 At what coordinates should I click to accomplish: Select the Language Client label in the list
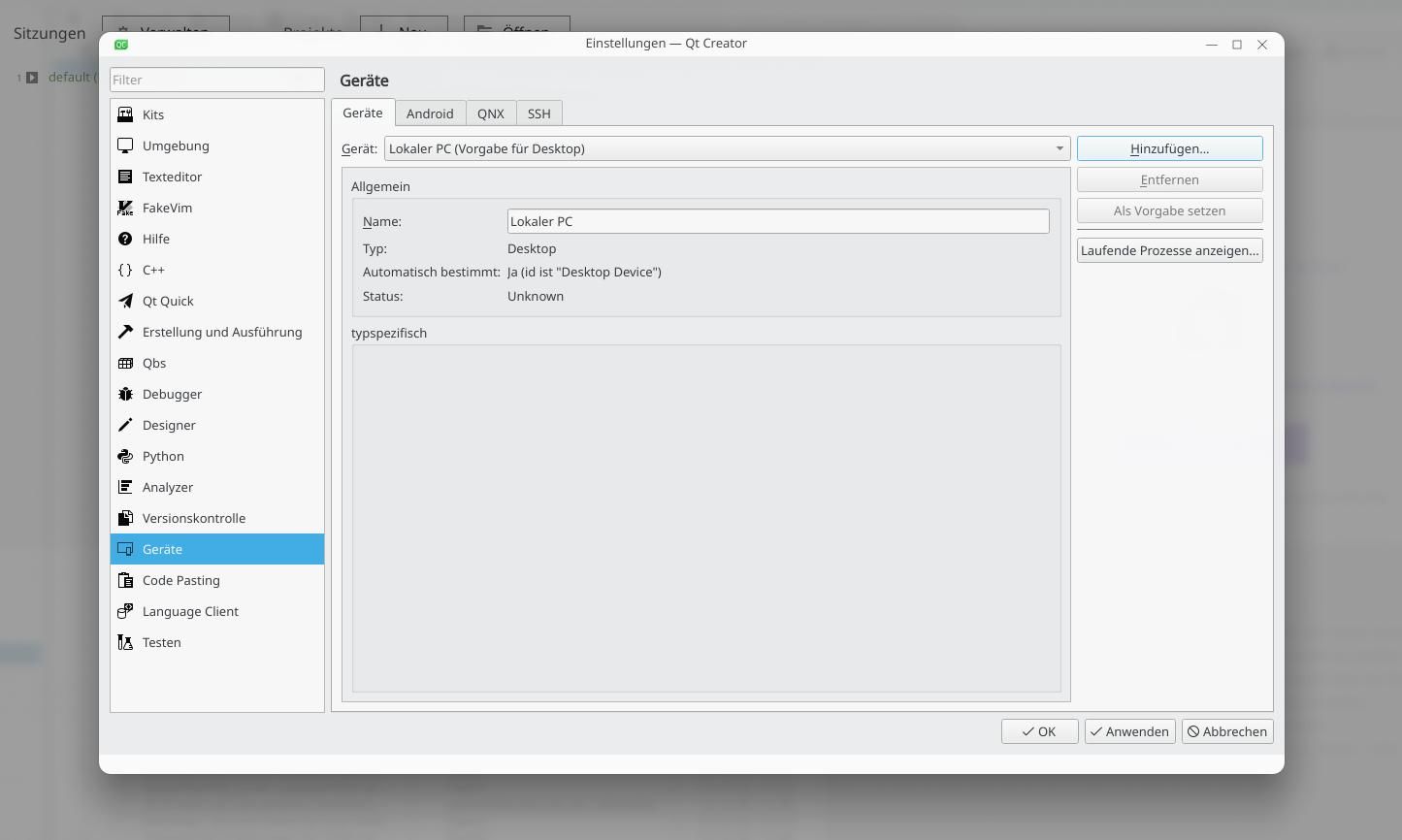[x=190, y=611]
